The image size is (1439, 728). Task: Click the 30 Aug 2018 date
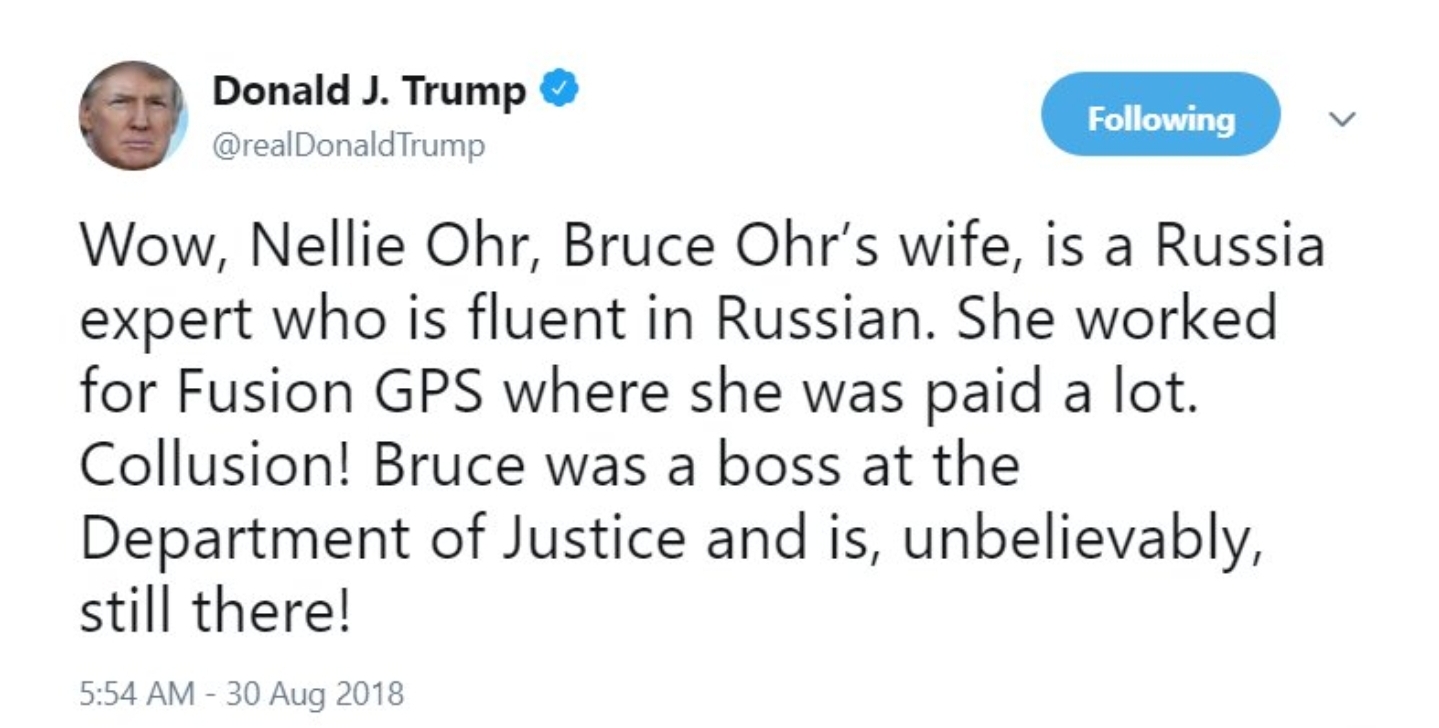tap(315, 694)
